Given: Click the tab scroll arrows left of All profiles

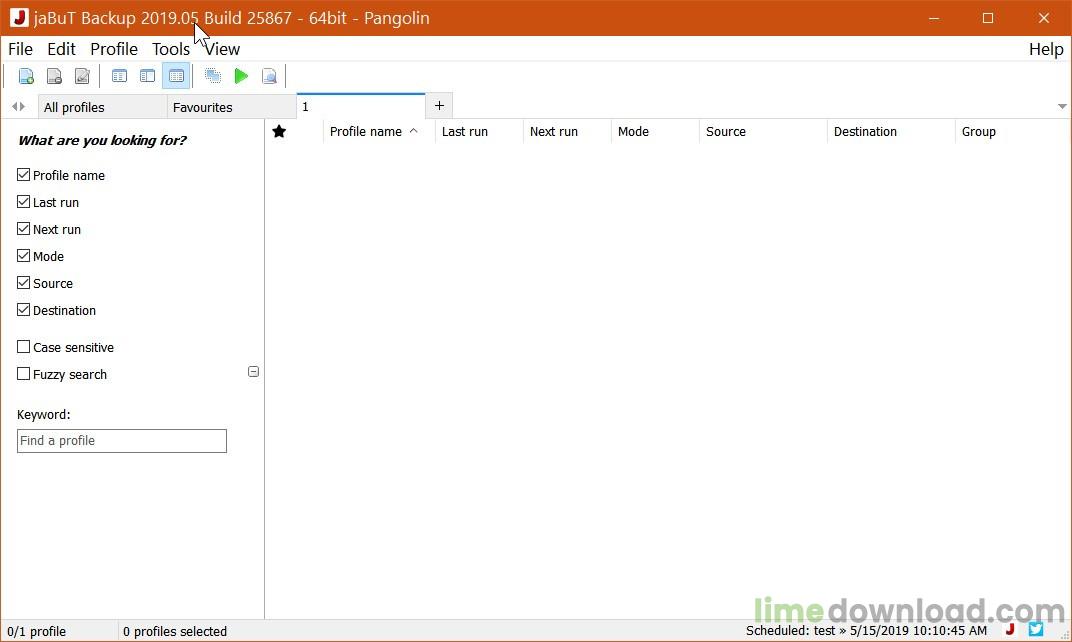Looking at the screenshot, I should 18,107.
